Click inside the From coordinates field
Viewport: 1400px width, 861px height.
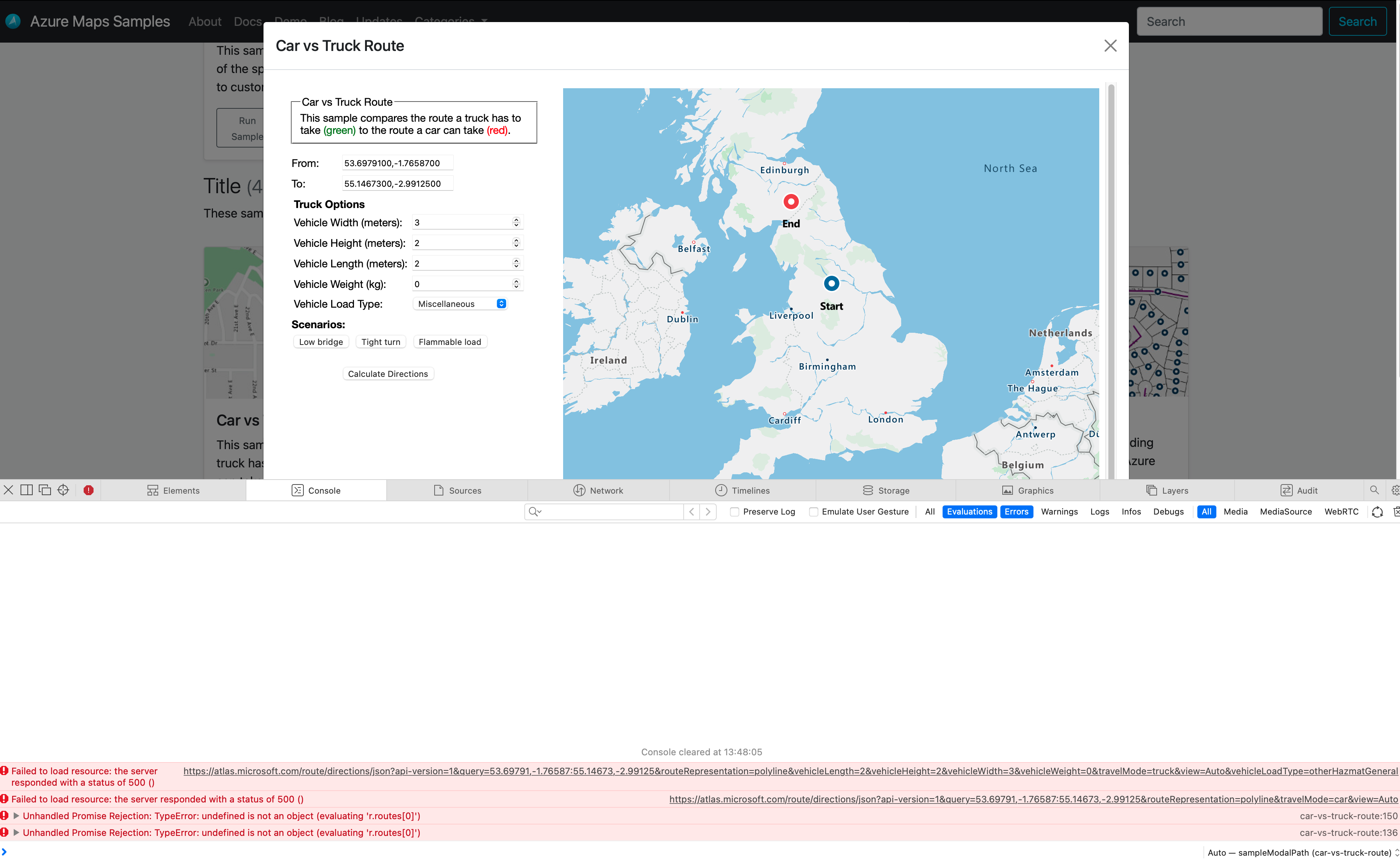[397, 163]
